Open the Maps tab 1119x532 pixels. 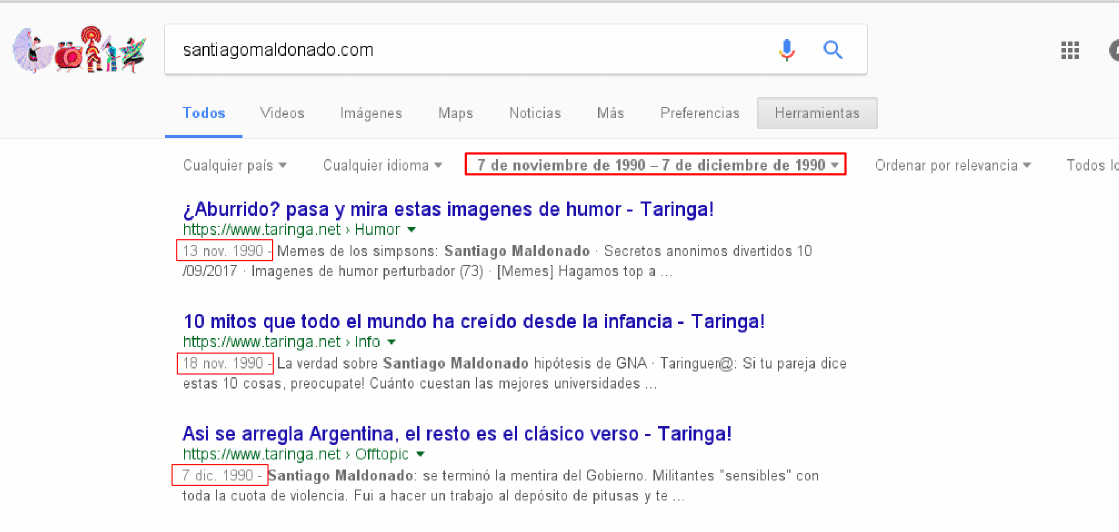point(455,113)
